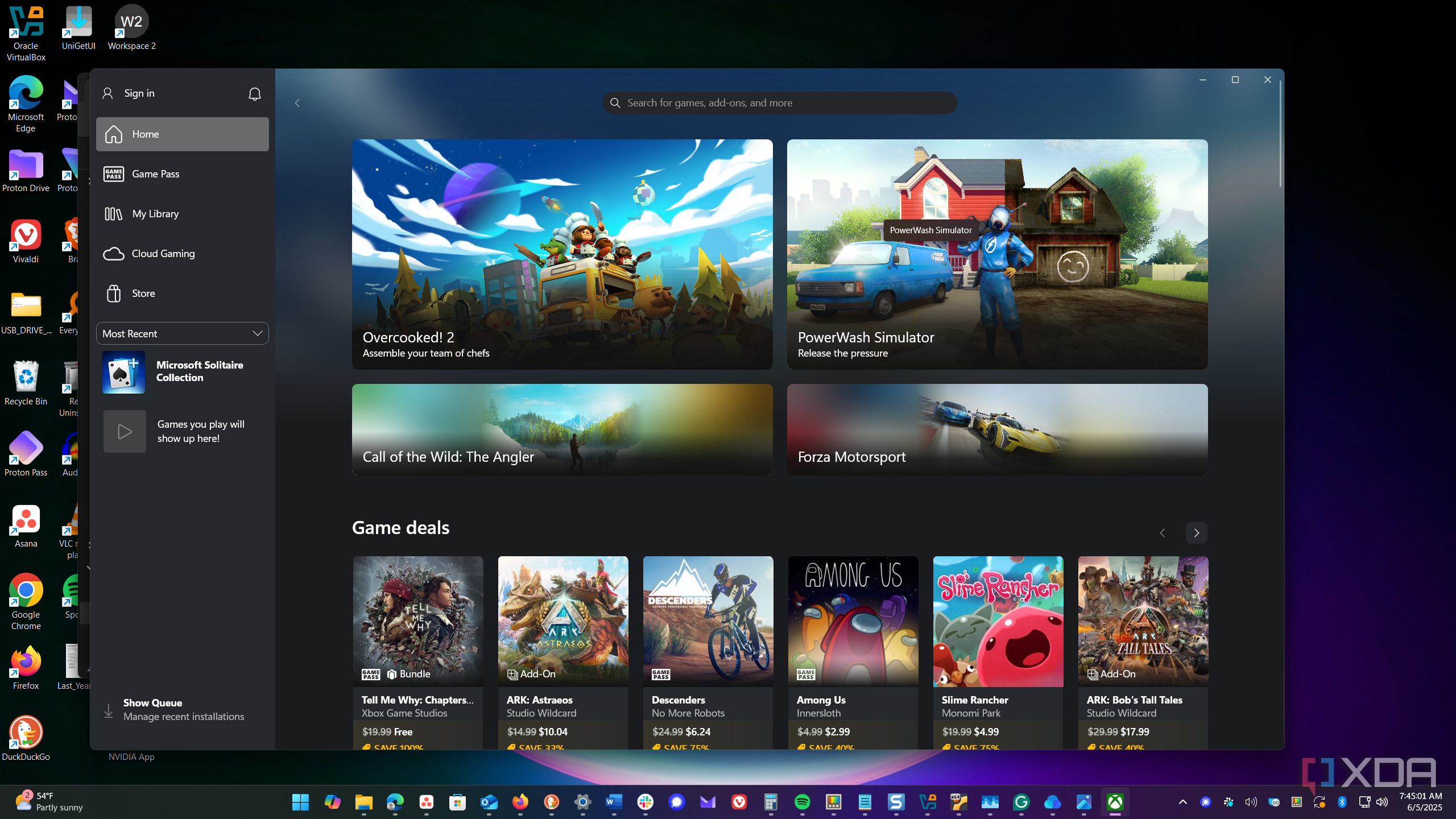This screenshot has width=1456, height=819.
Task: Open the Overcooked! 2 featured banner
Action: coord(562,254)
